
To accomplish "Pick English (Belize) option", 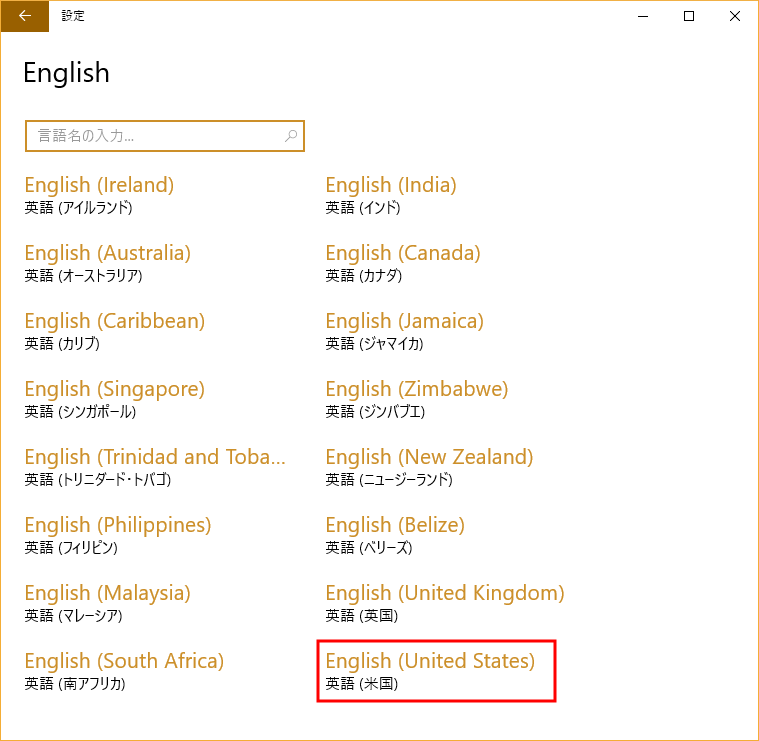I will pos(395,535).
